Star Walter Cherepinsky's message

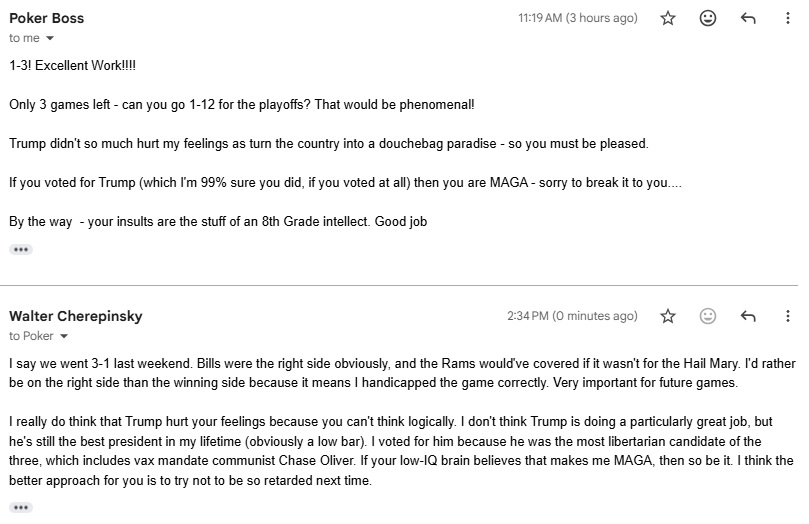(669, 316)
